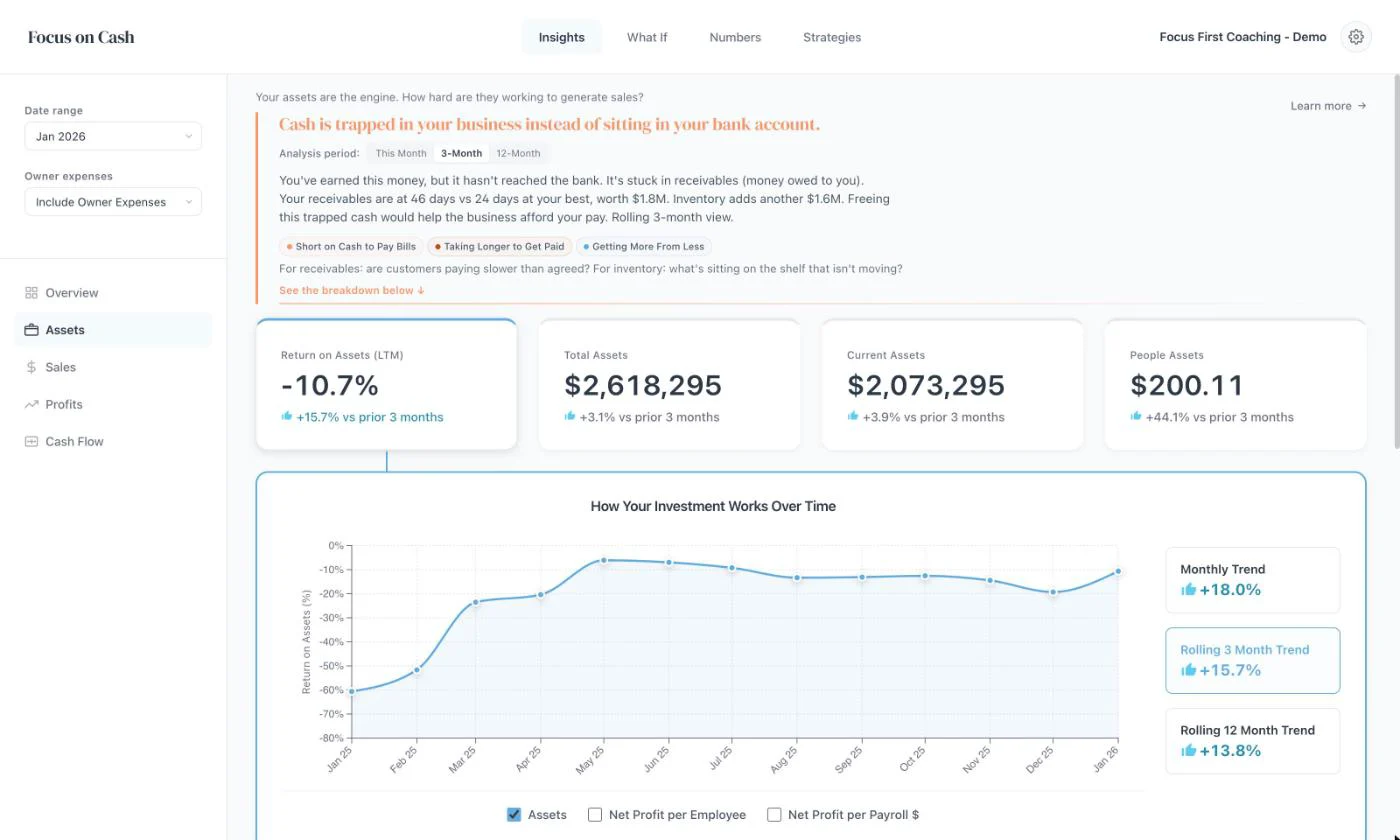The image size is (1400, 840).
Task: Click Focus First Coaching - Demo account name
Action: click(1243, 37)
